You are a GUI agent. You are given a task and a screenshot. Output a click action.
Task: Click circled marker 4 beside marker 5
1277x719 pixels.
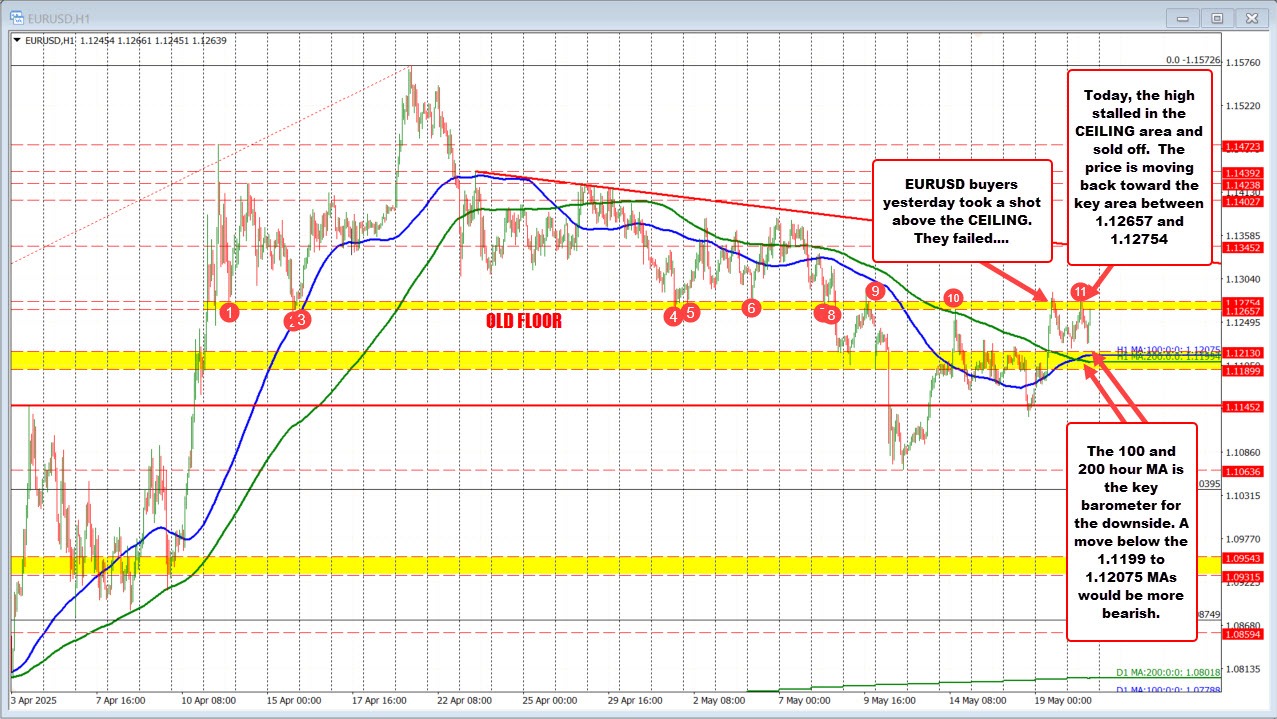coord(673,315)
